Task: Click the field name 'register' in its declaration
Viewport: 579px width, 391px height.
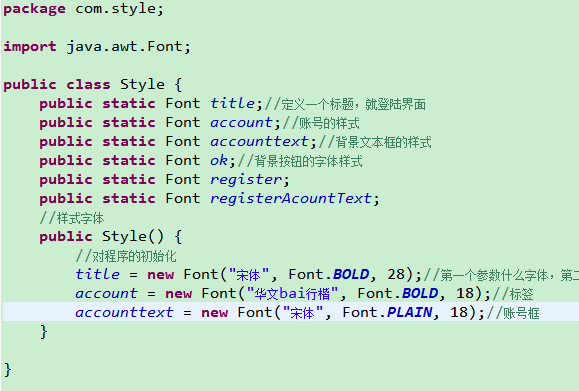Action: (x=246, y=179)
